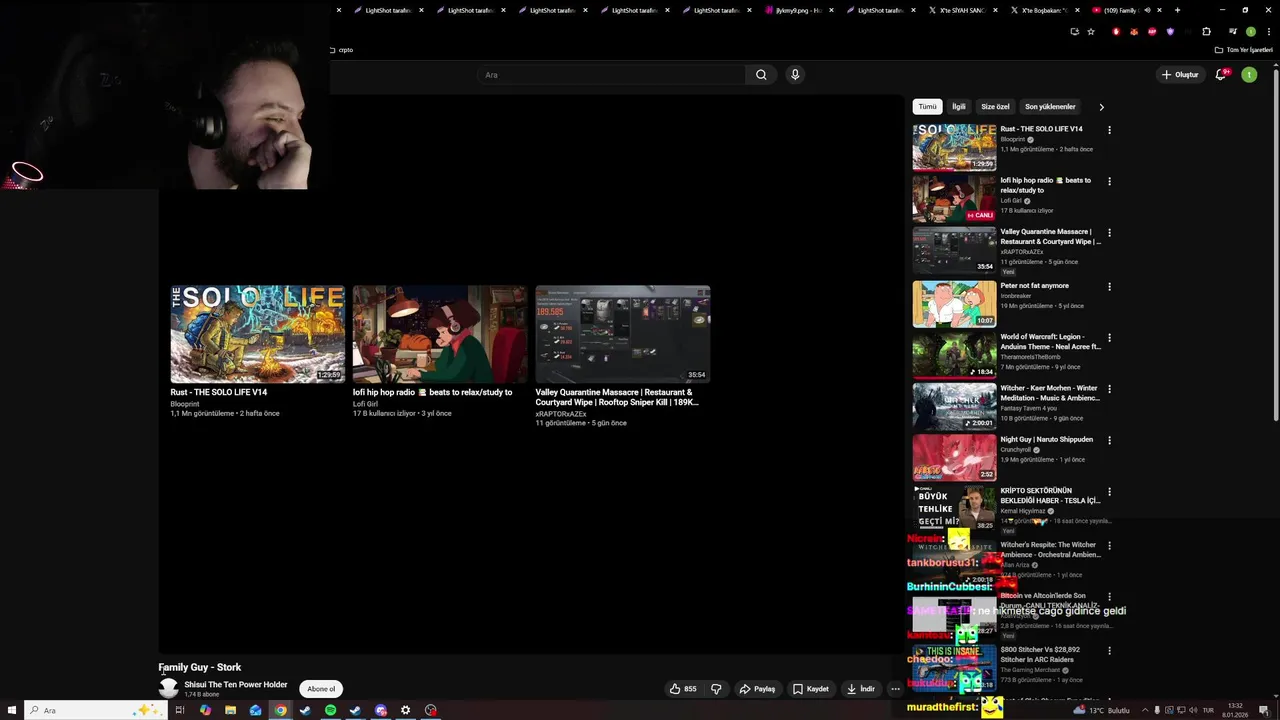The height and width of the screenshot is (720, 1280).
Task: Open Tüm Yer İşaretleri bookmarks folder
Action: (x=1244, y=50)
